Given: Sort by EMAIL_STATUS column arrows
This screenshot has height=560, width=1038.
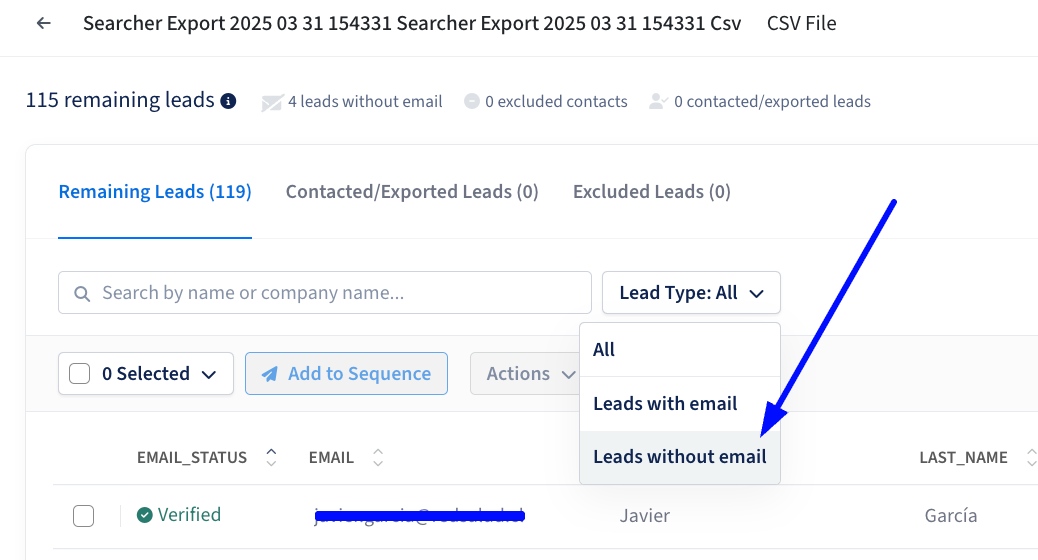Looking at the screenshot, I should (x=271, y=457).
